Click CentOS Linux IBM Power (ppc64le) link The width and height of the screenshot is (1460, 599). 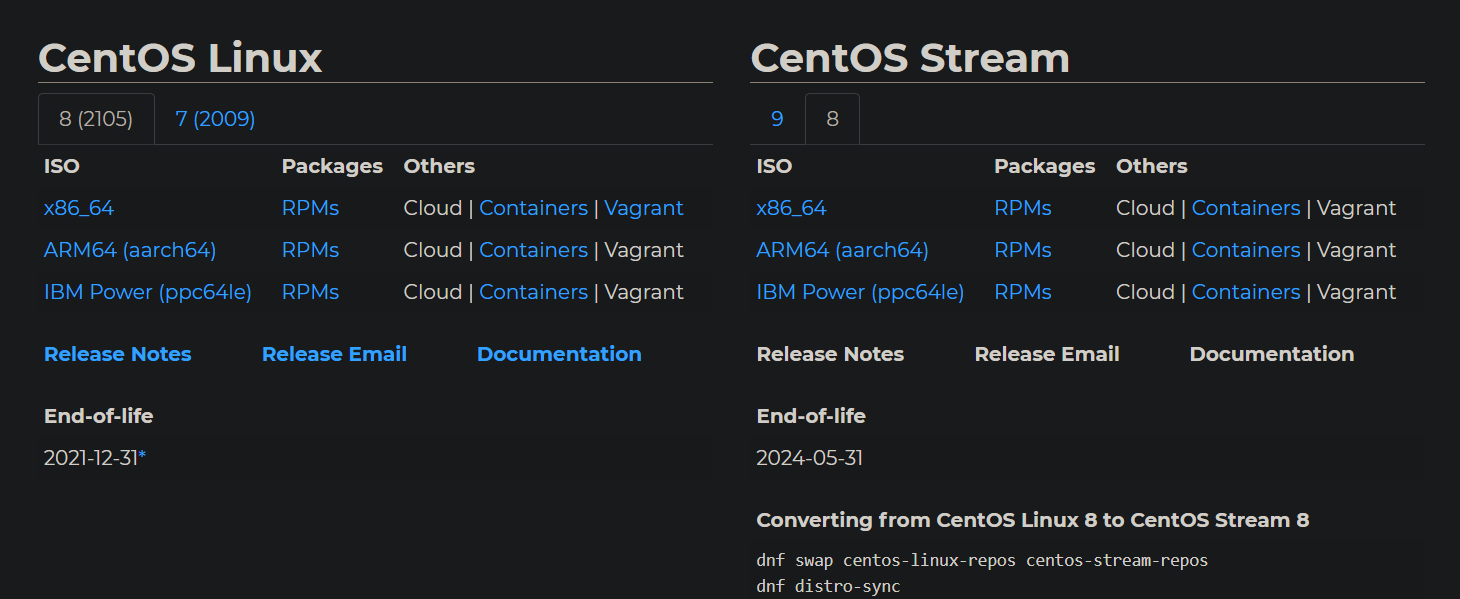click(148, 292)
